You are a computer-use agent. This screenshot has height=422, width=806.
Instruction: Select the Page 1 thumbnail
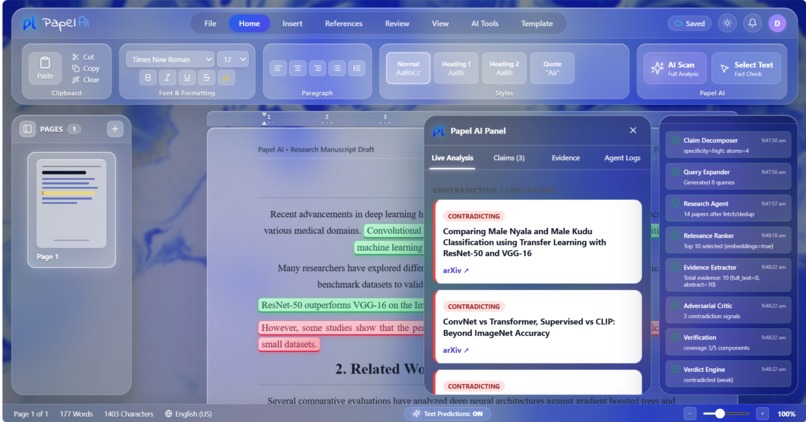[71, 210]
